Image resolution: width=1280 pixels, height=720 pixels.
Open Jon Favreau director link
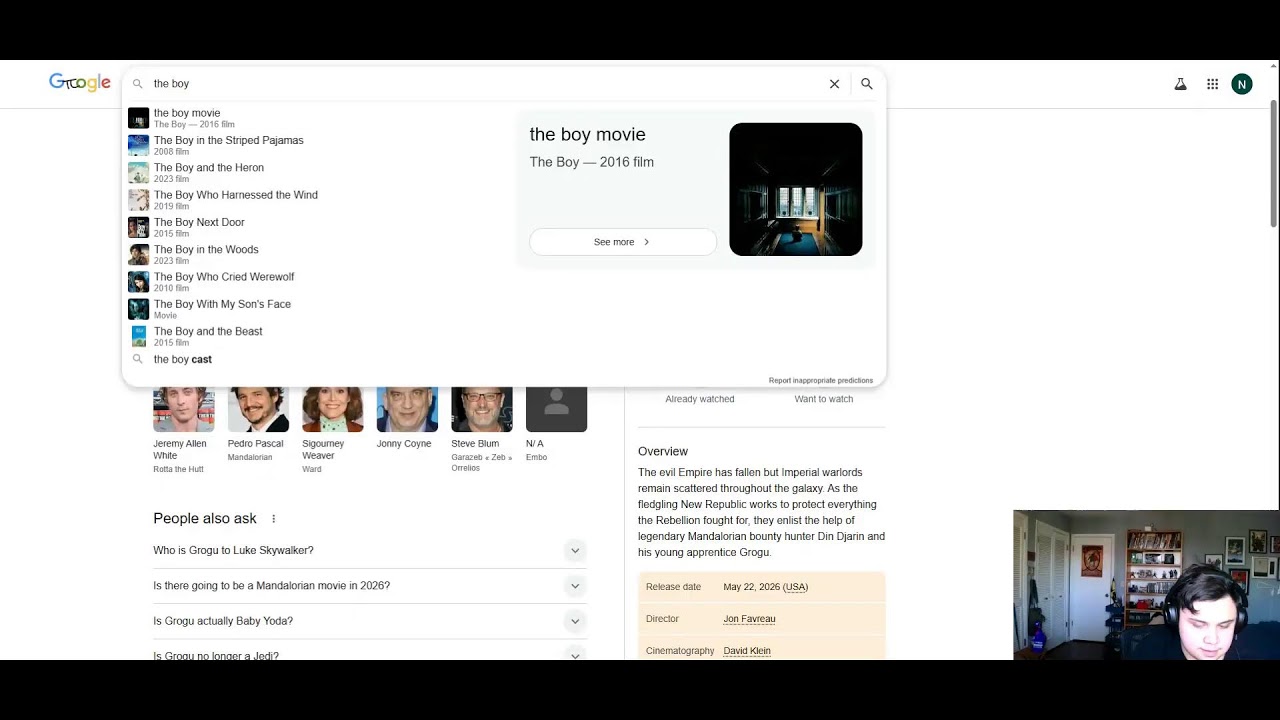point(749,619)
